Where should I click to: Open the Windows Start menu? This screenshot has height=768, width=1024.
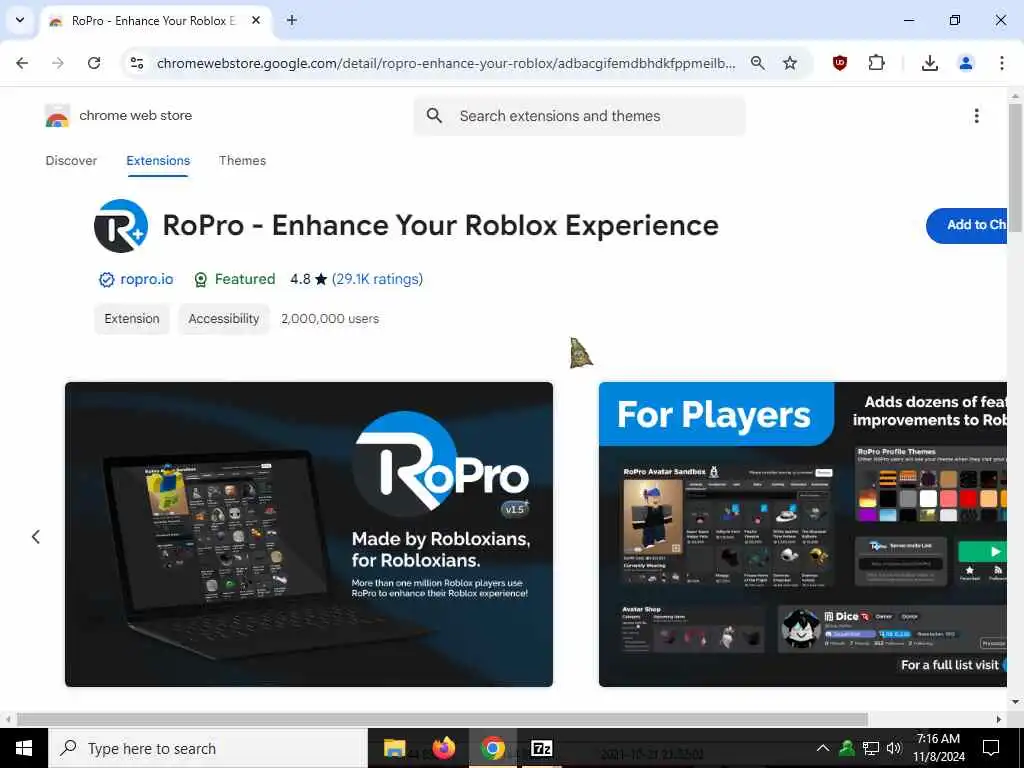24,748
